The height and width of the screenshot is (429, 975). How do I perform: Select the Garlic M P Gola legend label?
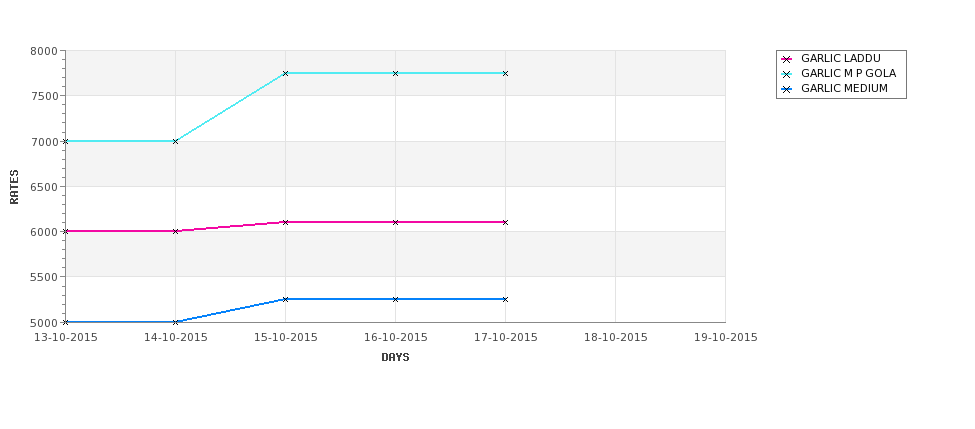[x=849, y=73]
